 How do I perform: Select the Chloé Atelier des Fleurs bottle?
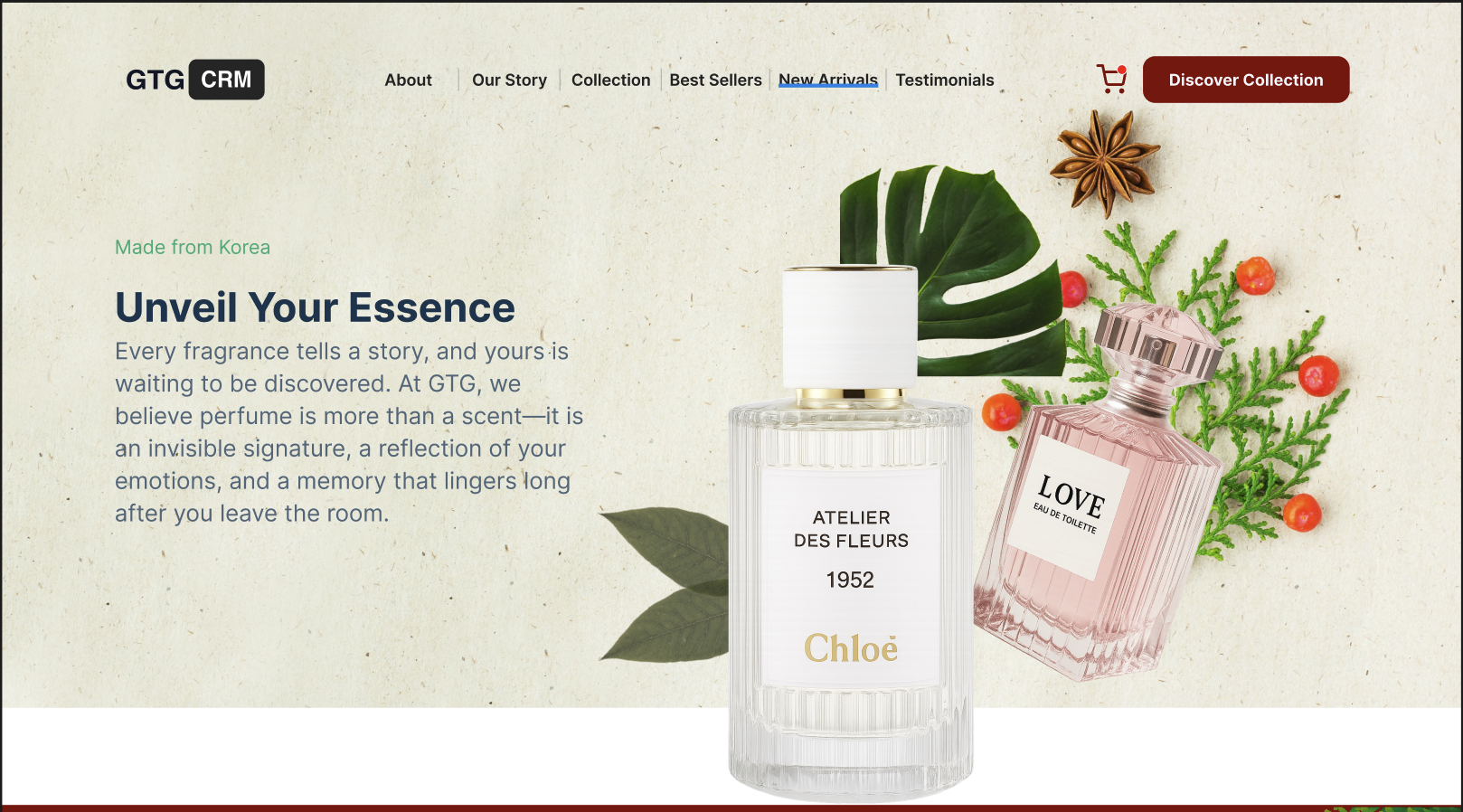850,533
